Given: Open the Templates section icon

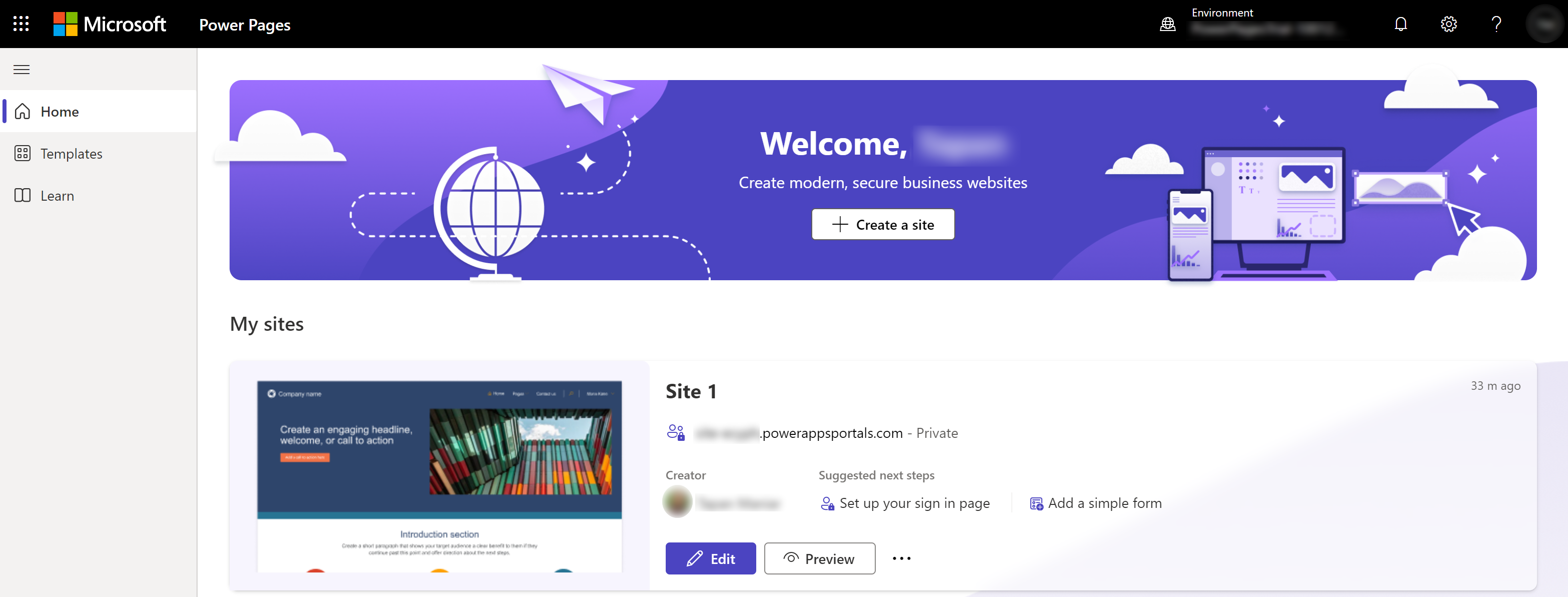Looking at the screenshot, I should coord(22,153).
